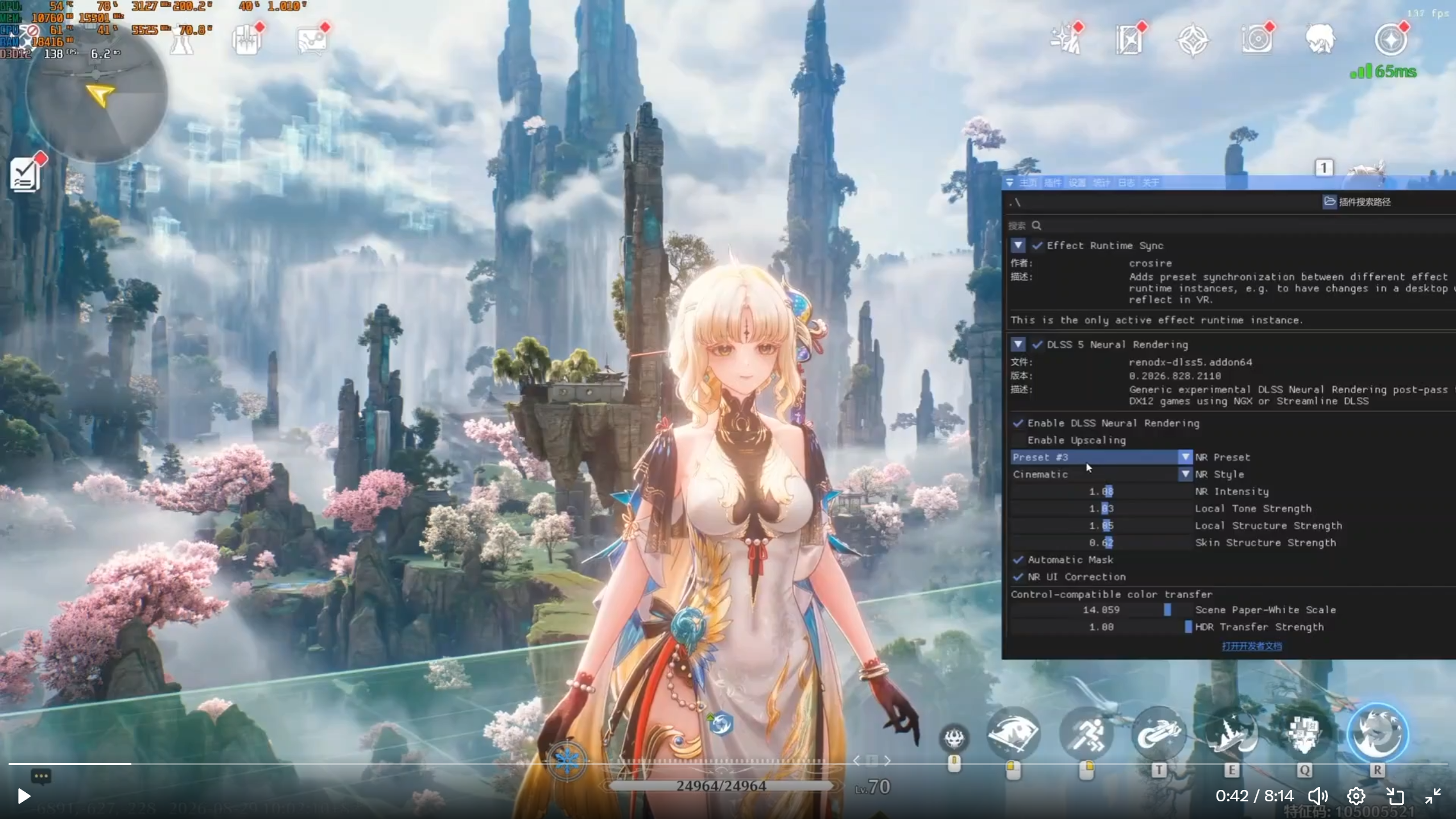Click the renodx-dlss5.addon64 file name
The height and width of the screenshot is (819, 1456).
click(x=1190, y=362)
